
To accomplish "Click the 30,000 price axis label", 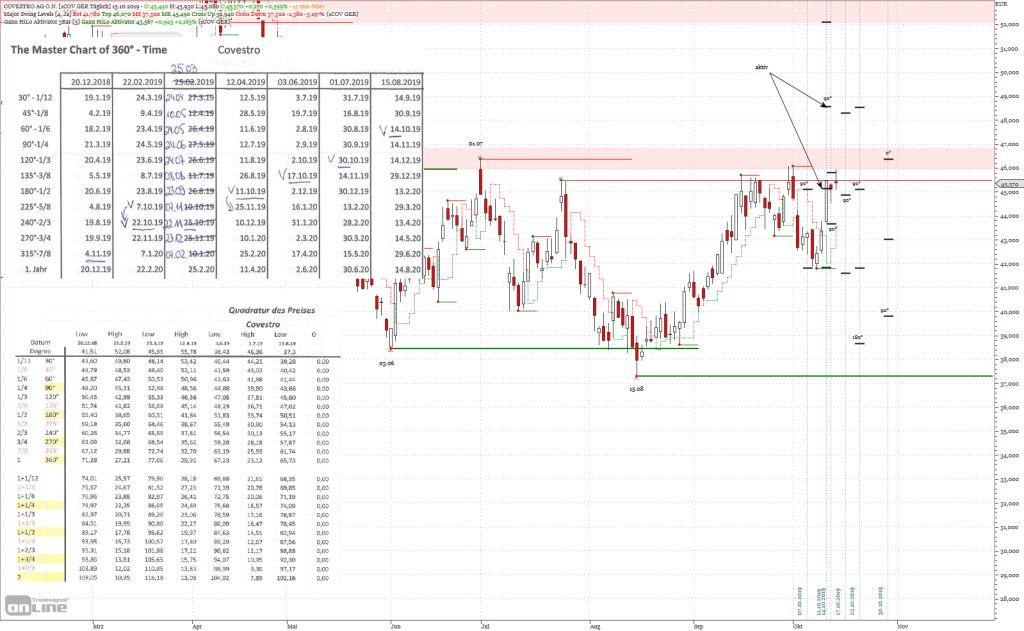I will coord(1010,551).
